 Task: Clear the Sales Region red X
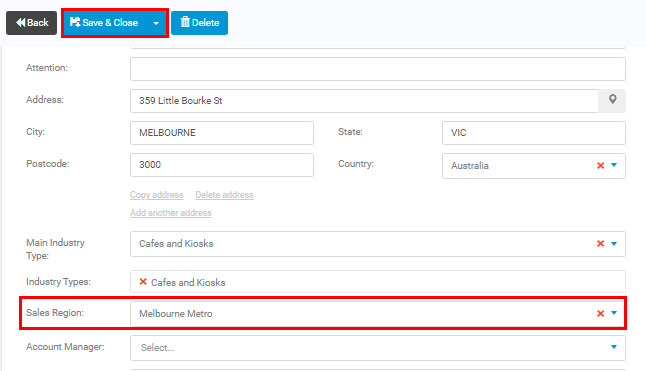pos(600,314)
